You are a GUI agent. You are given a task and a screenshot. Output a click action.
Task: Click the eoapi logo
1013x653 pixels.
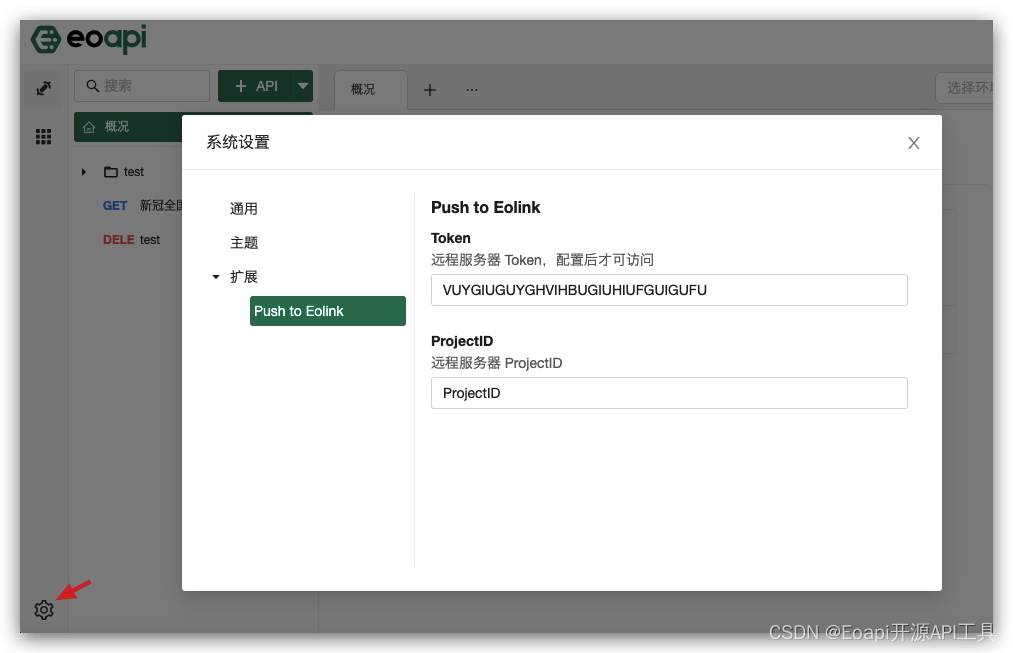click(x=89, y=39)
